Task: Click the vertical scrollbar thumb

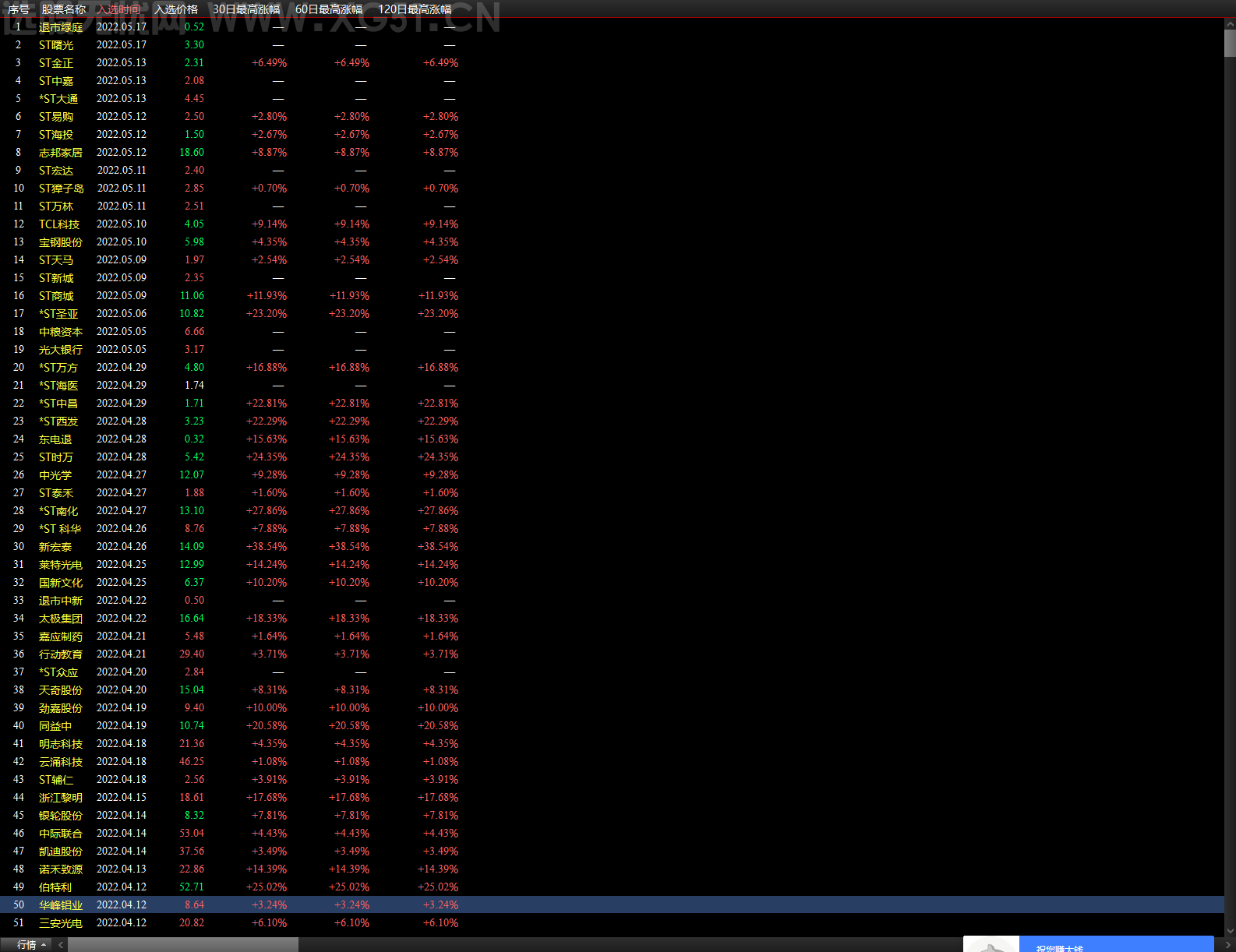Action: (x=1230, y=44)
